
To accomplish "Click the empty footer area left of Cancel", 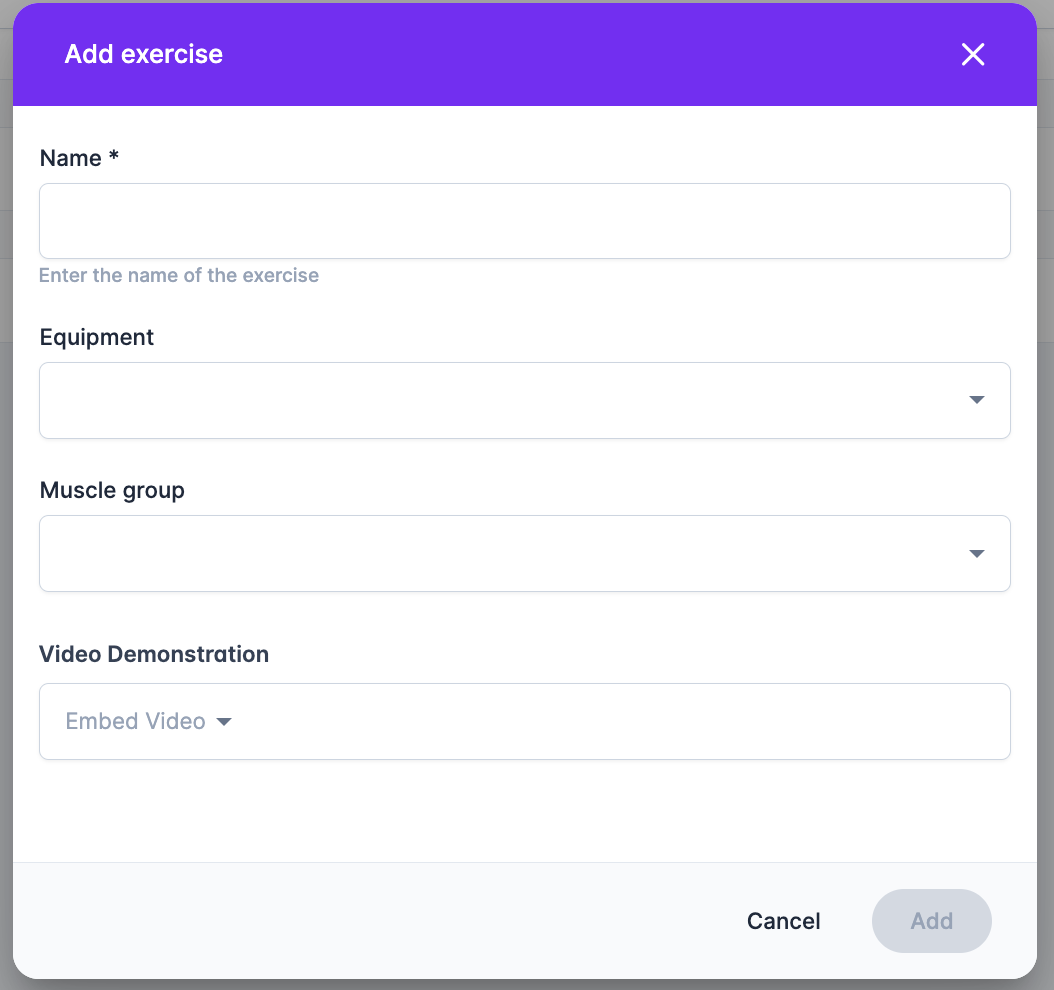I will click(376, 921).
